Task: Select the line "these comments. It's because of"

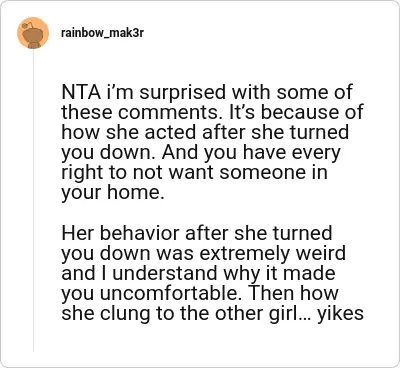Action: [x=212, y=112]
